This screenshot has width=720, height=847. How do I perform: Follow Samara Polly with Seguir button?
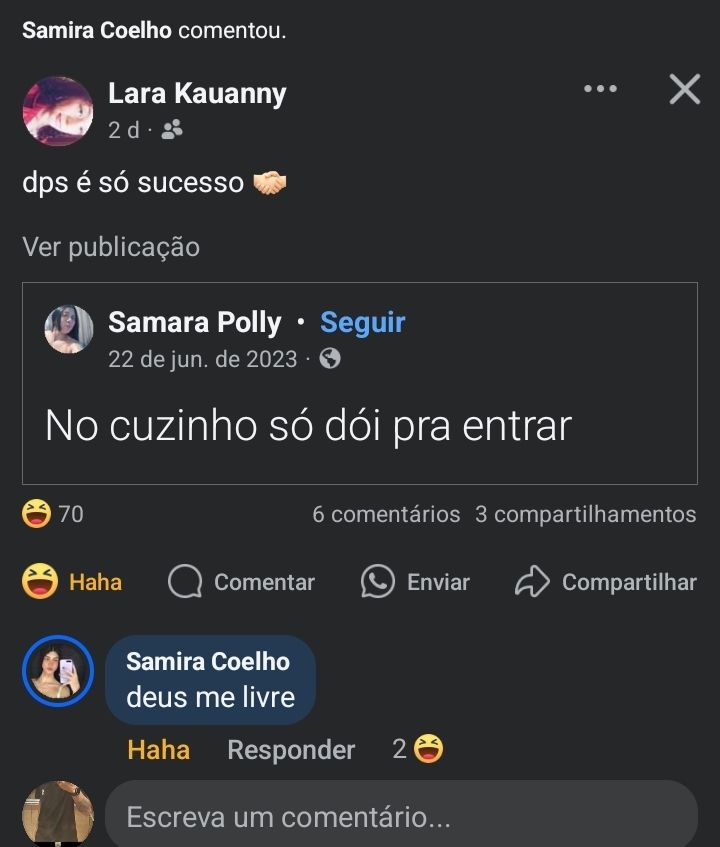point(362,323)
